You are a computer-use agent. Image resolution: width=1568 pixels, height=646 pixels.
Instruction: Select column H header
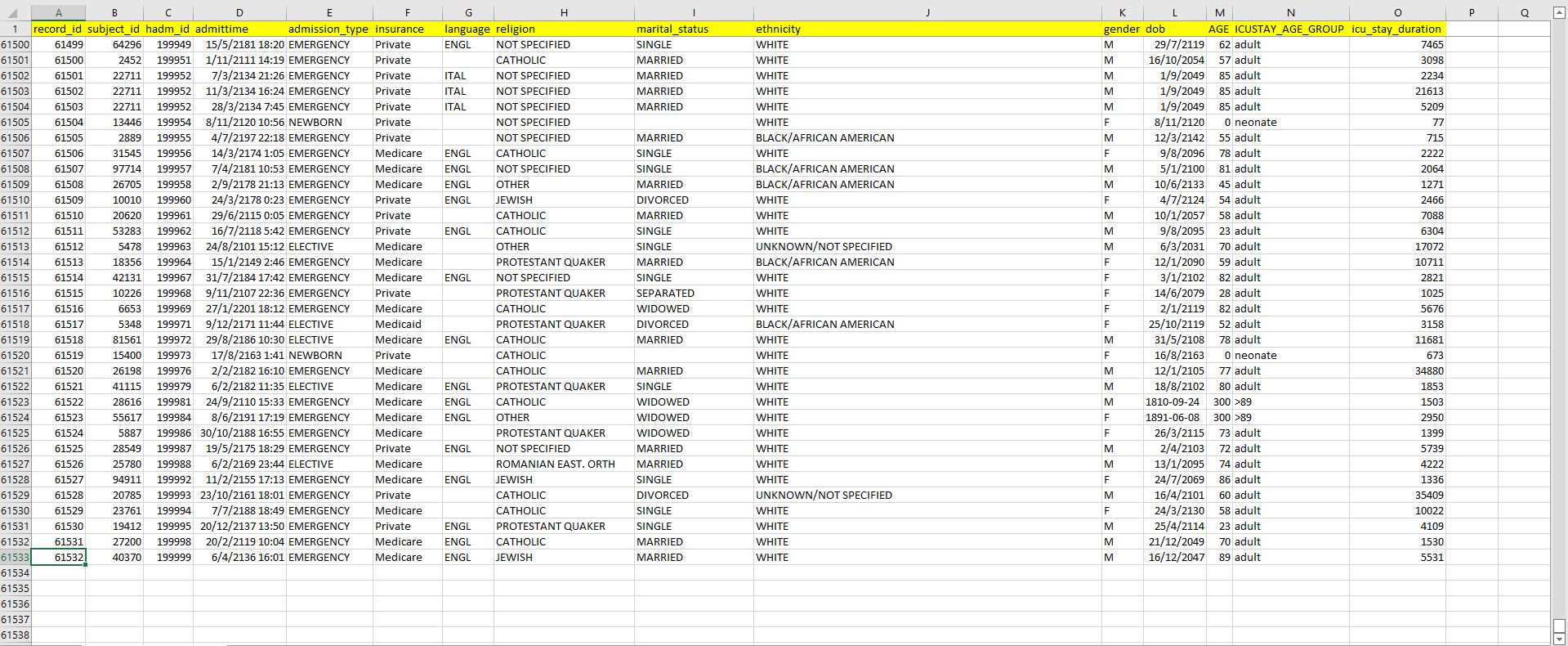pyautogui.click(x=564, y=12)
